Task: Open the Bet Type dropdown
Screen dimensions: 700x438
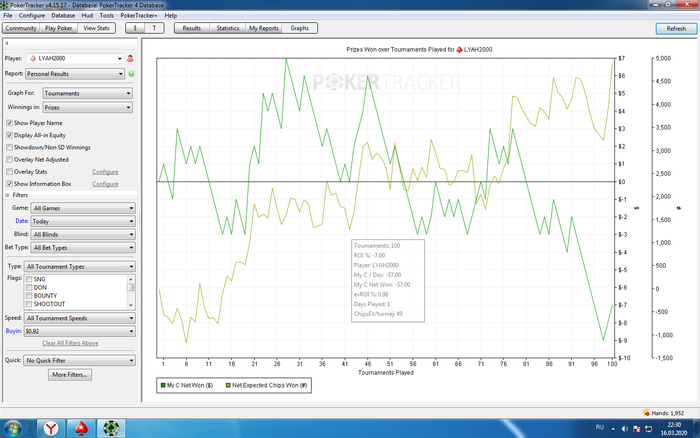Action: [83, 247]
